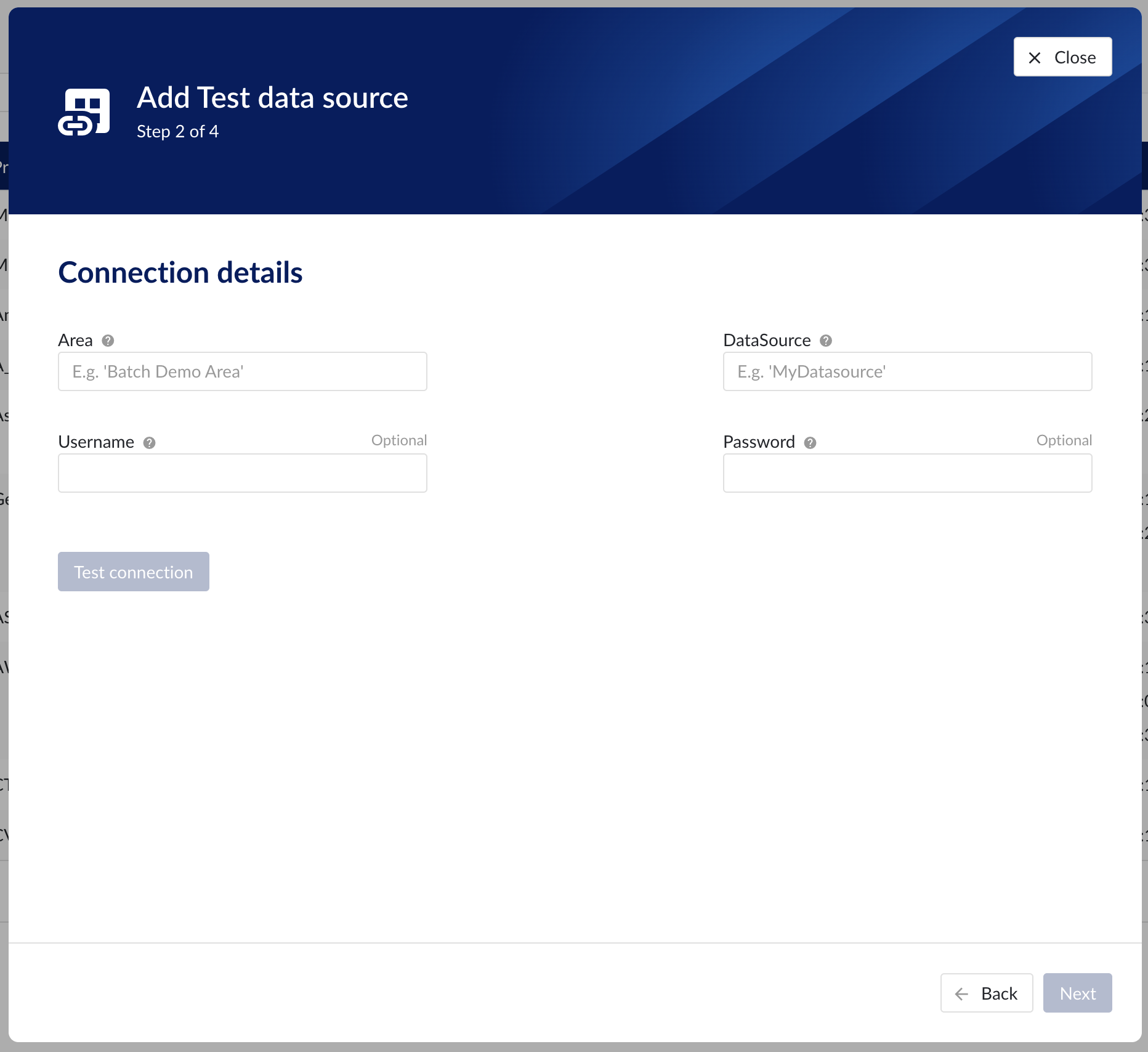Click the help icon next to Password
This screenshot has width=1148, height=1052.
click(x=810, y=442)
